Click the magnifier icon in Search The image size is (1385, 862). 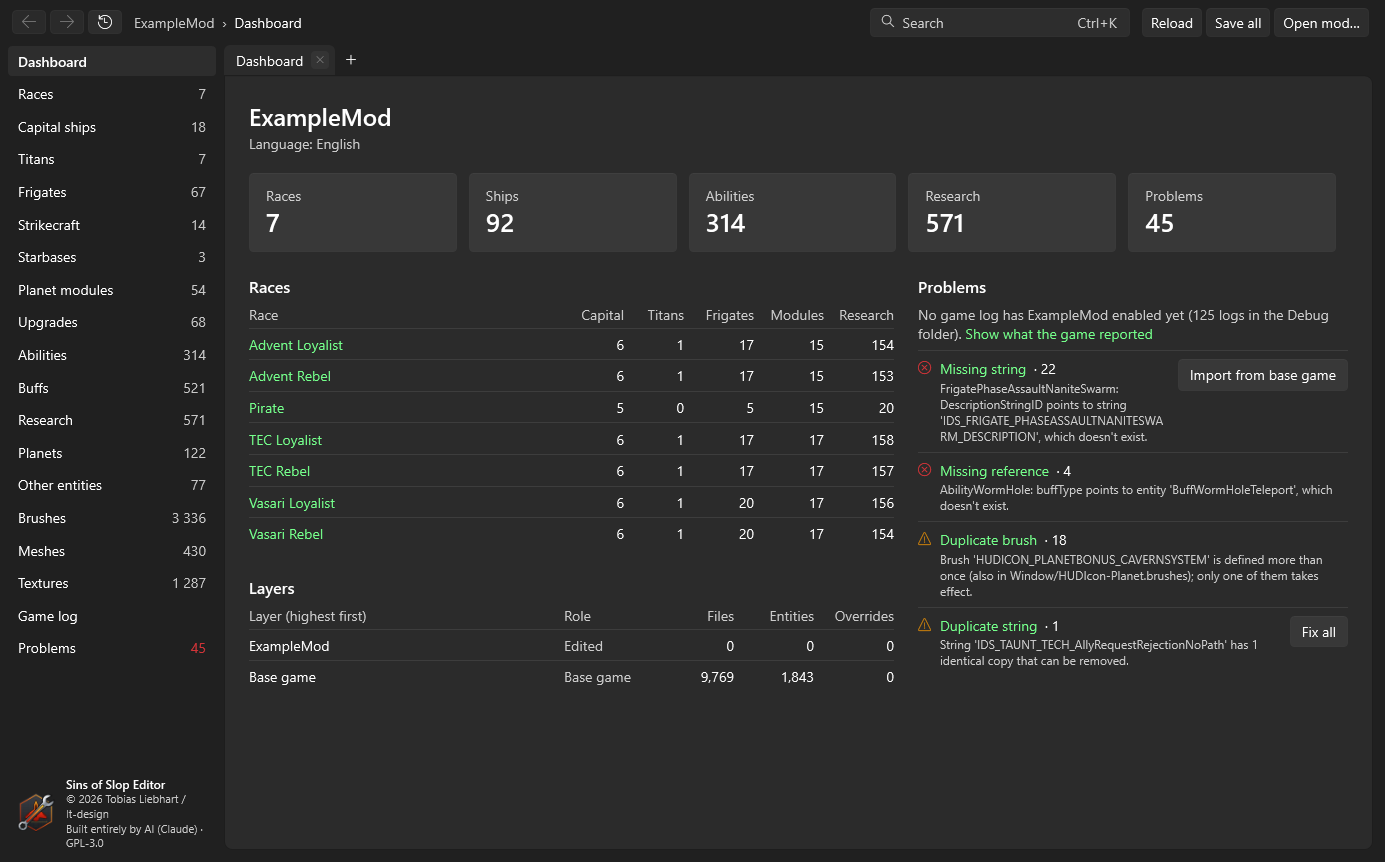(887, 23)
